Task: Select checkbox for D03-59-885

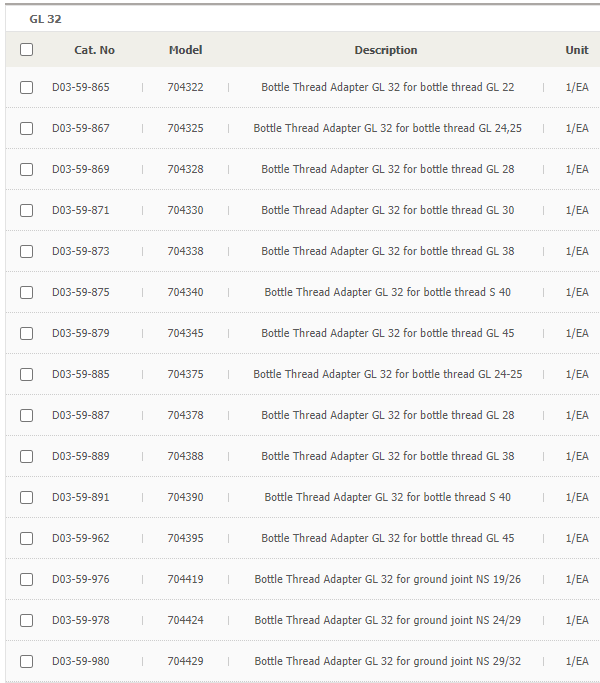Action: (27, 374)
